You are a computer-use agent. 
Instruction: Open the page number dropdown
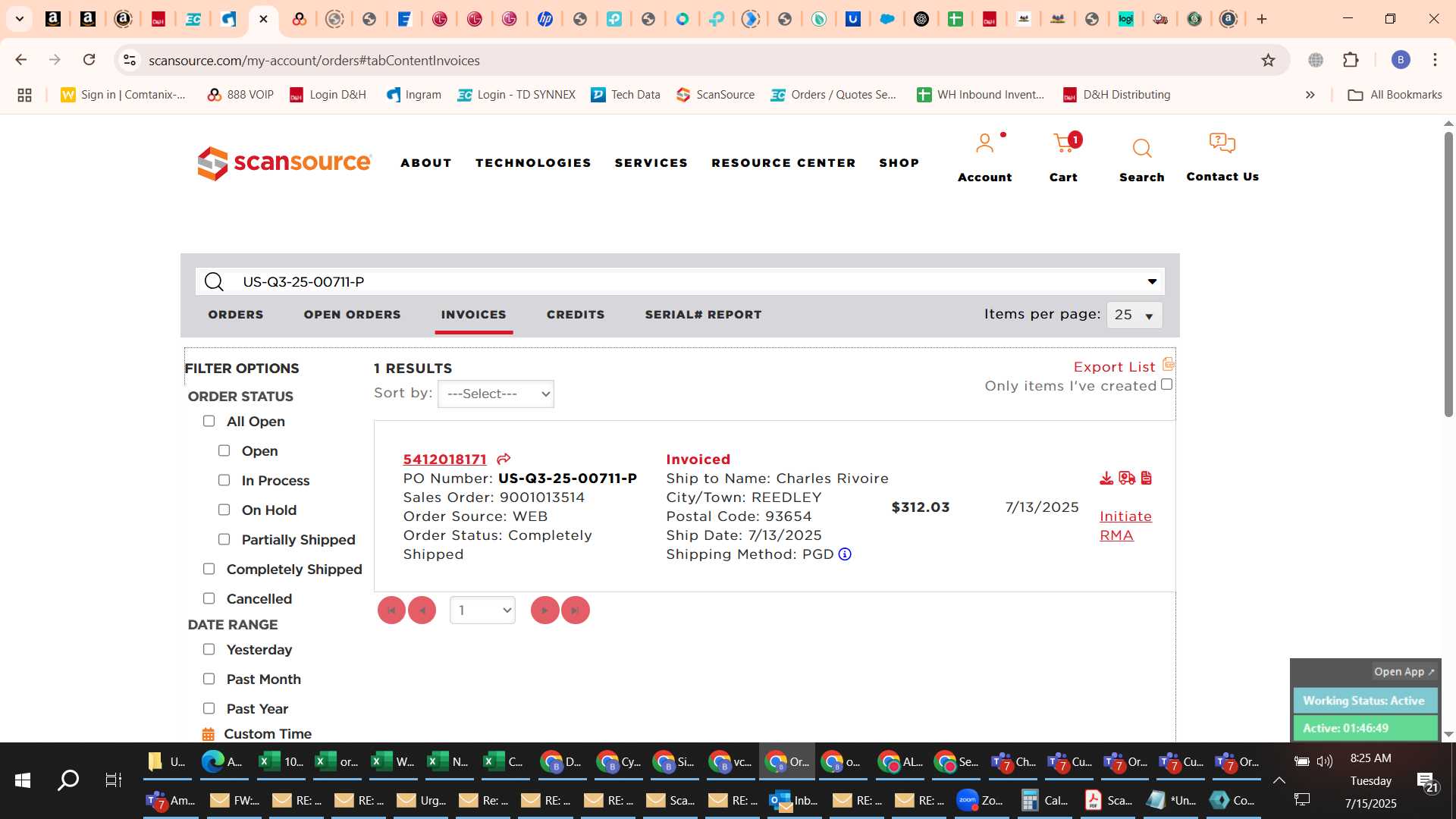(x=482, y=610)
